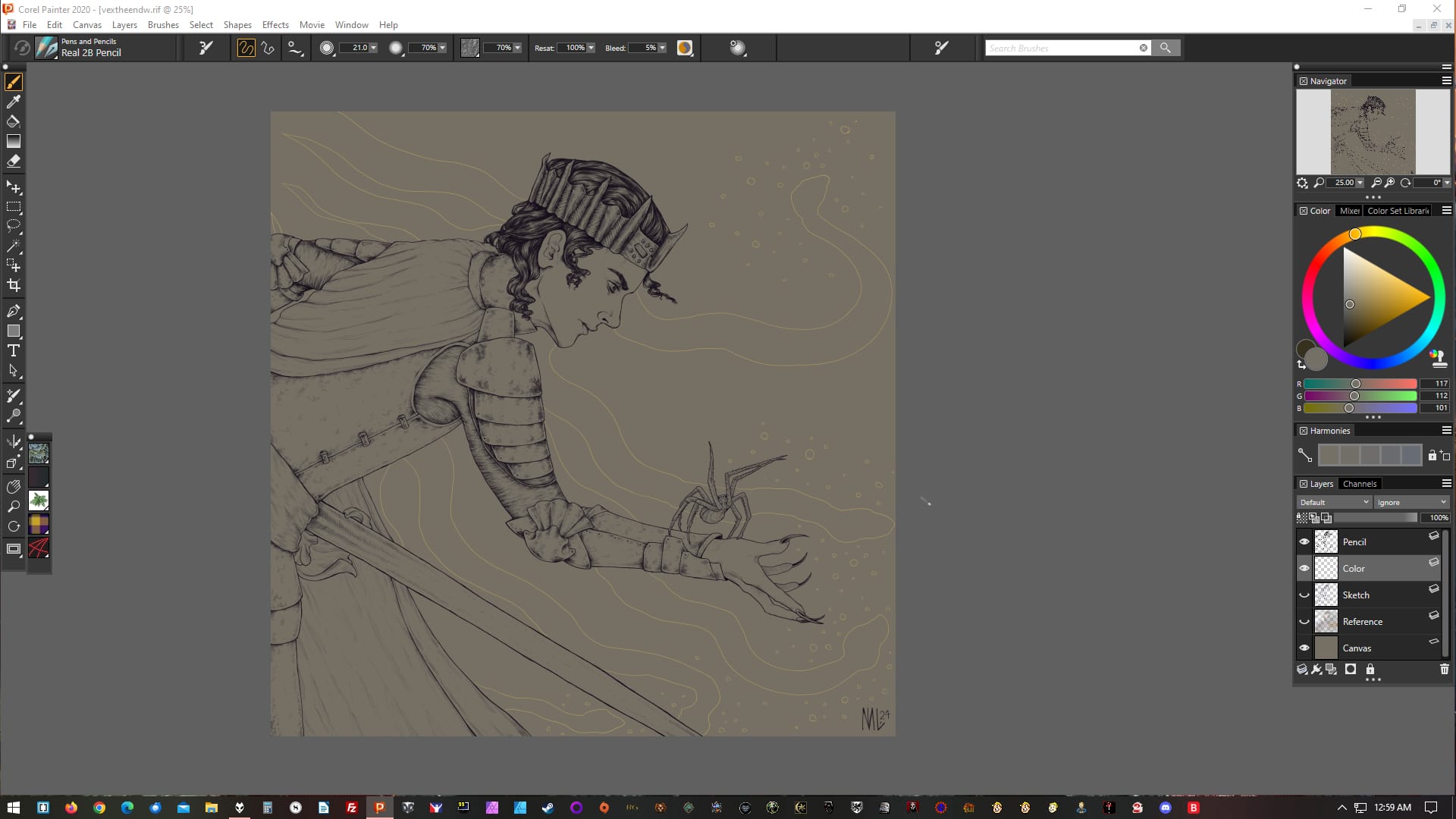Screen dimensions: 1456x819
Task: Select the Dropper tool
Action: 14,102
